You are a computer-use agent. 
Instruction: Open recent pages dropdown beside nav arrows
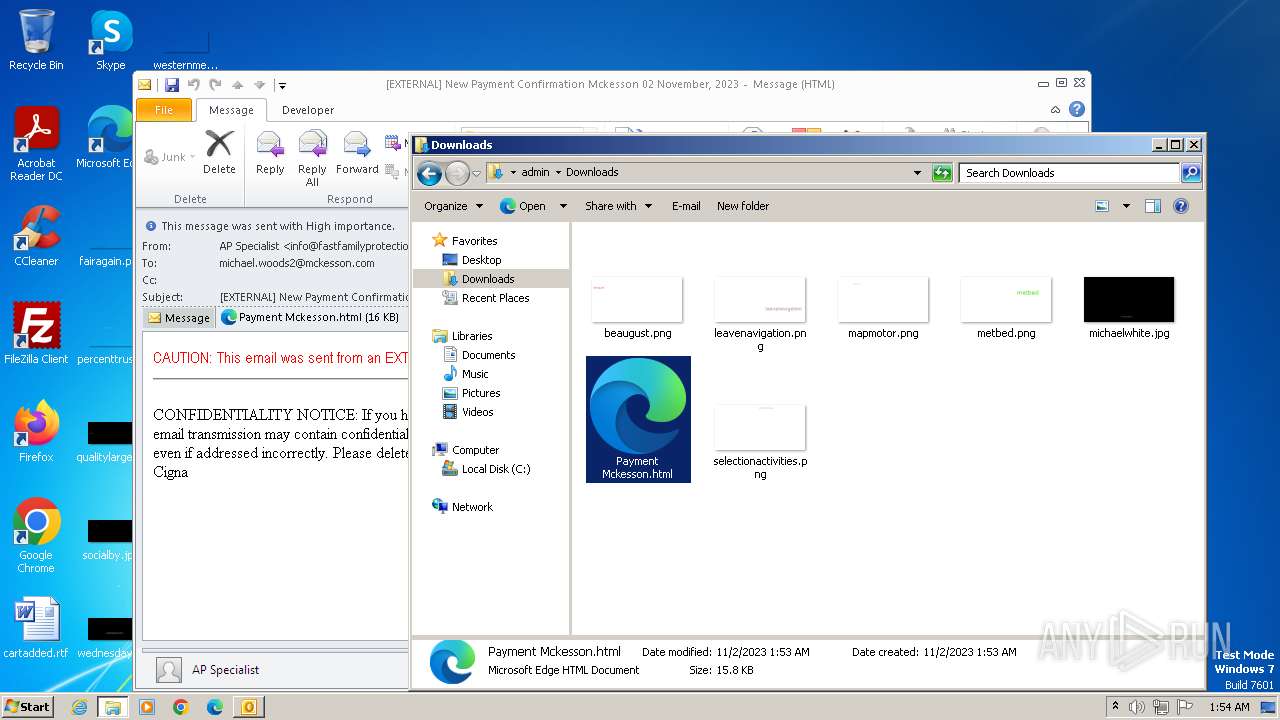pos(476,174)
